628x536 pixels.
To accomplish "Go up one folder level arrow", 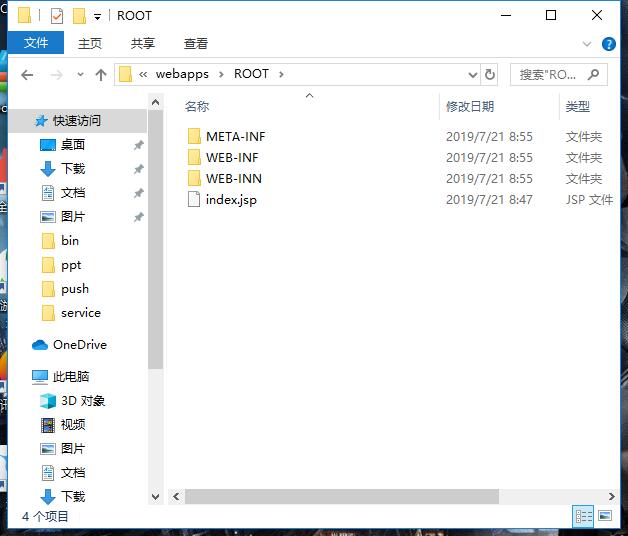I will click(101, 75).
